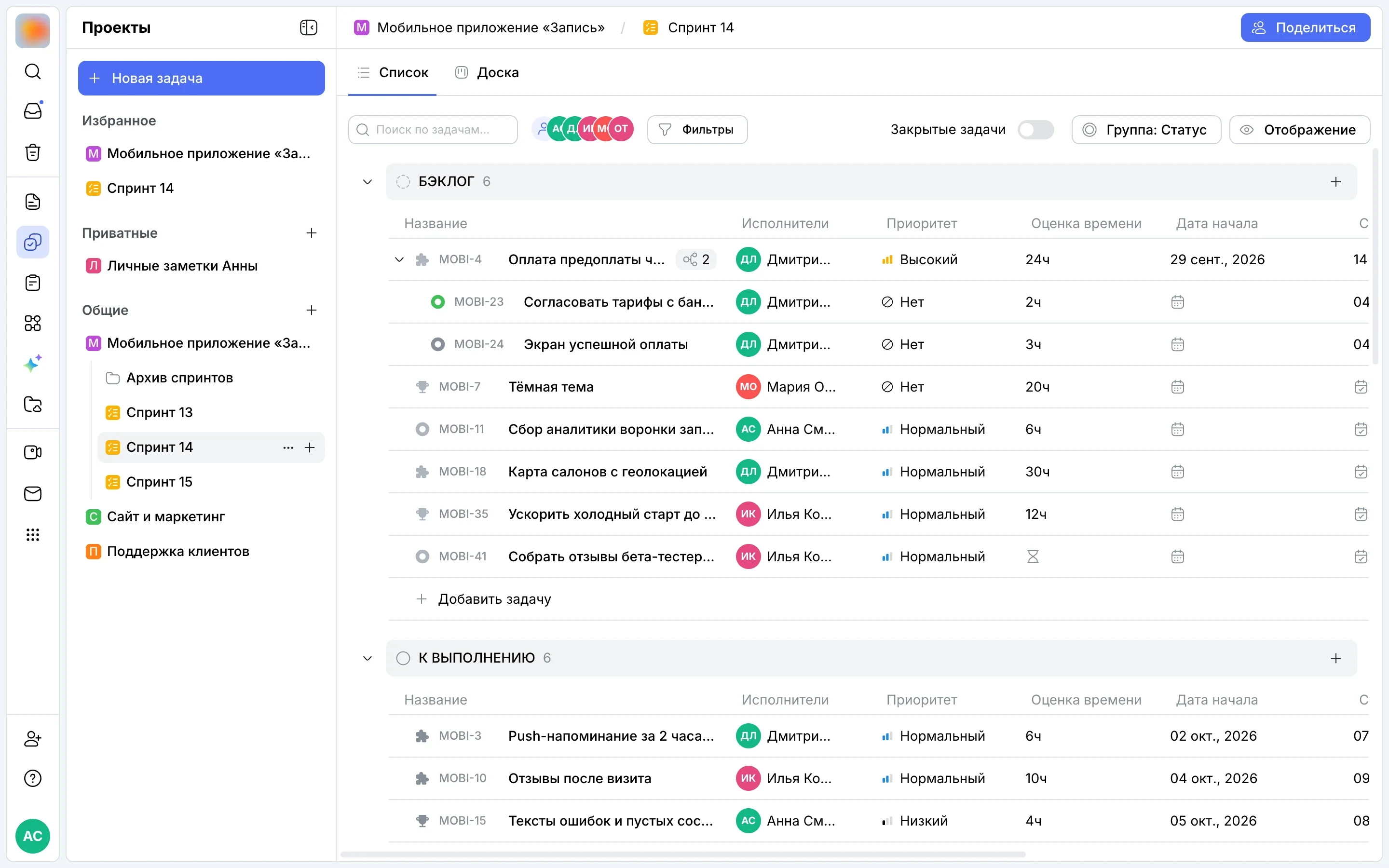Open the inbox icon in left rail
Screen dimensions: 1389x868
[33, 110]
